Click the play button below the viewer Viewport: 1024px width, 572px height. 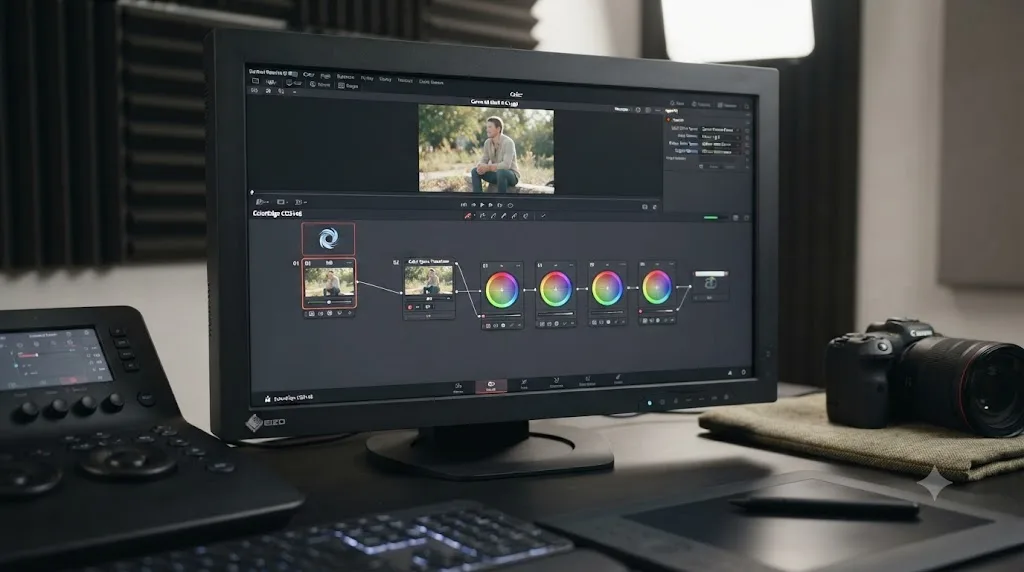tap(483, 205)
